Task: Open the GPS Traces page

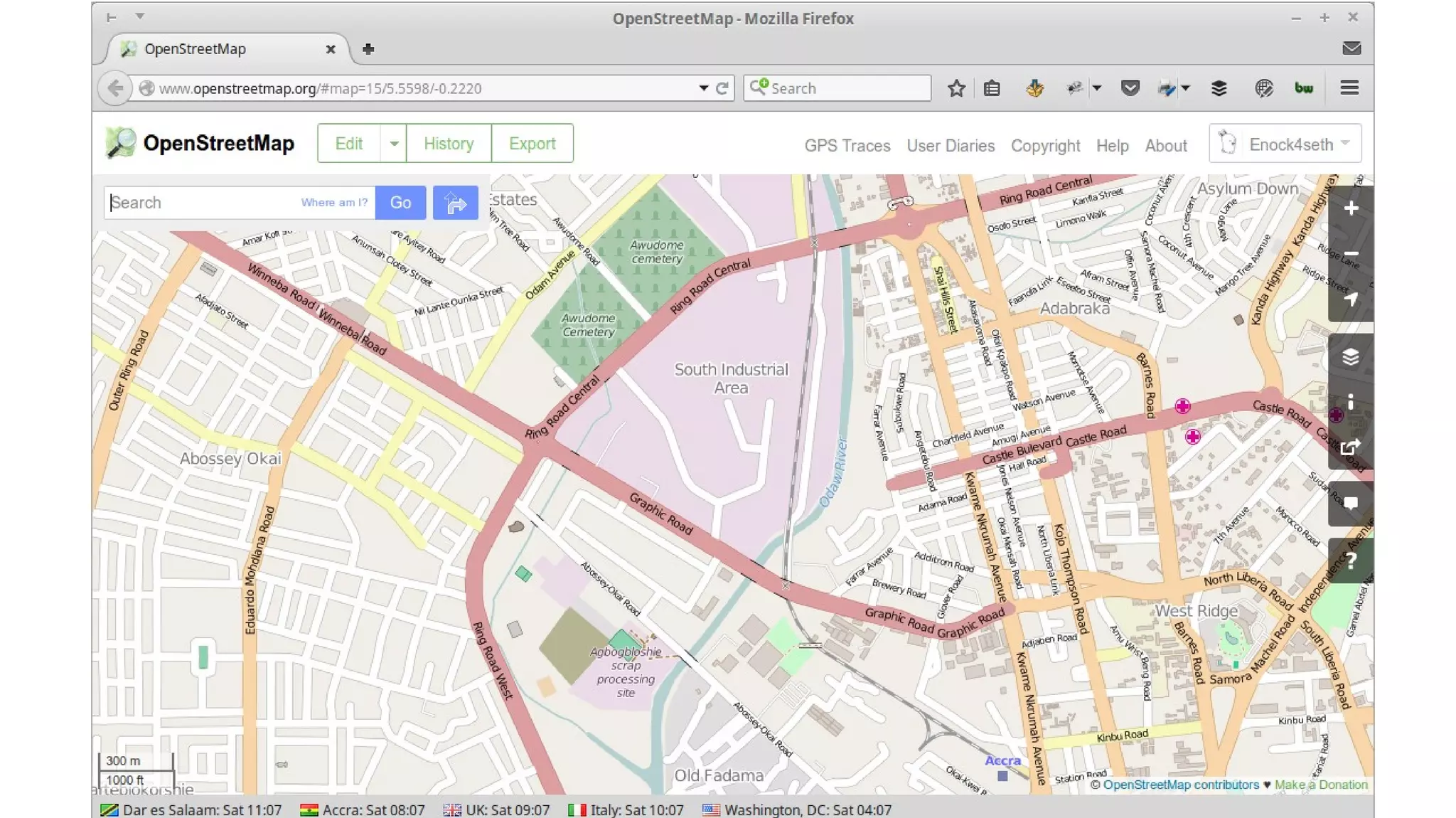Action: tap(847, 146)
